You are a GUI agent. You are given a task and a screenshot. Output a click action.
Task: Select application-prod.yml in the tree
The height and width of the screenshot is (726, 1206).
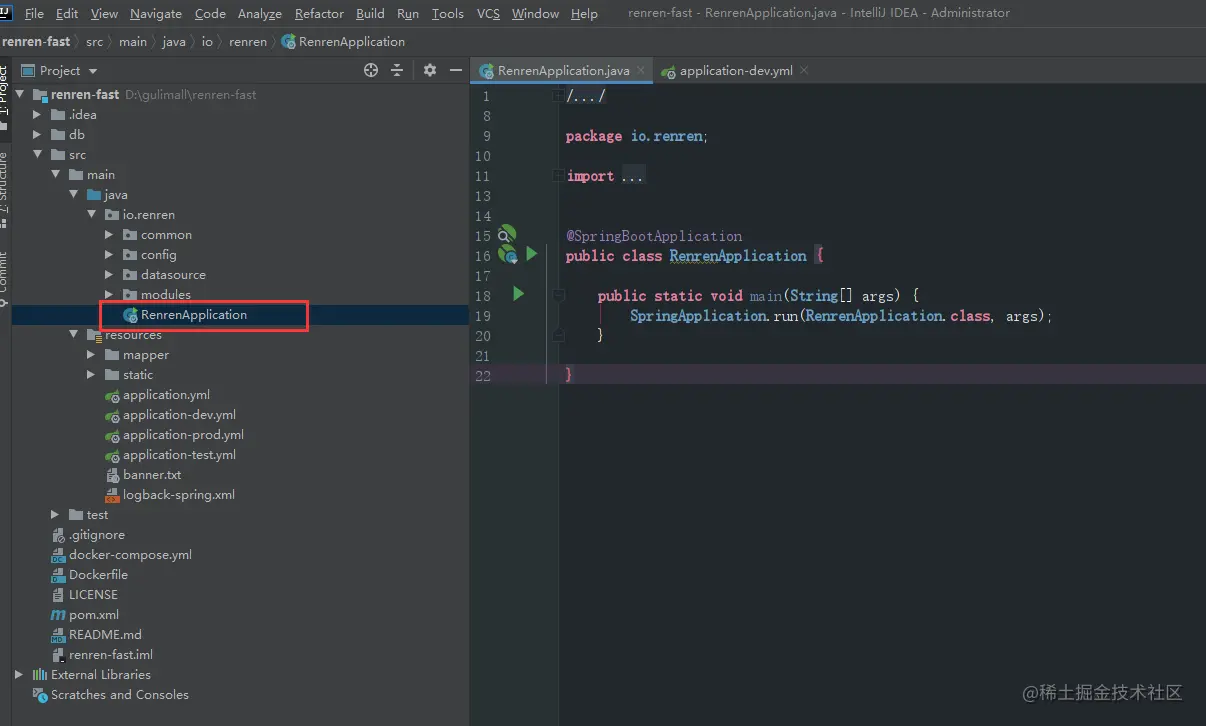(183, 435)
